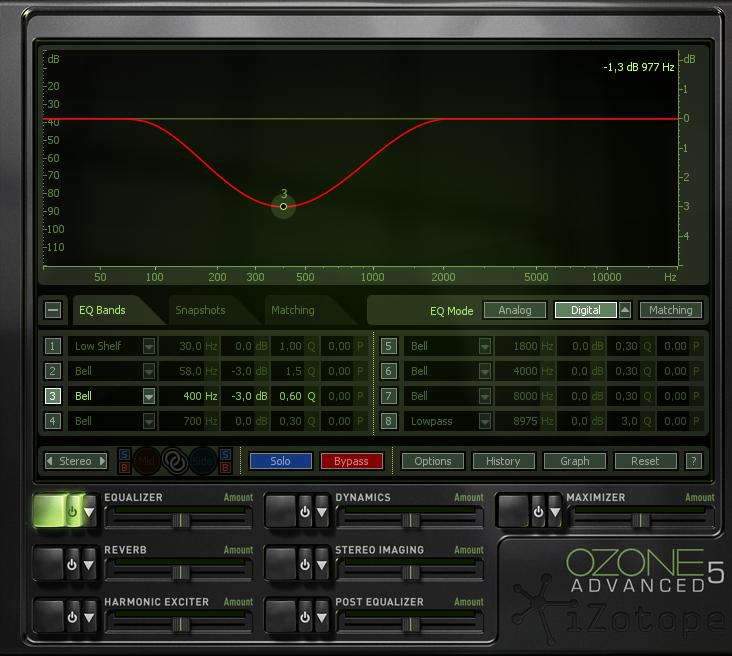
Task: Open band 4 Bell filter type dropdown
Action: point(149,422)
